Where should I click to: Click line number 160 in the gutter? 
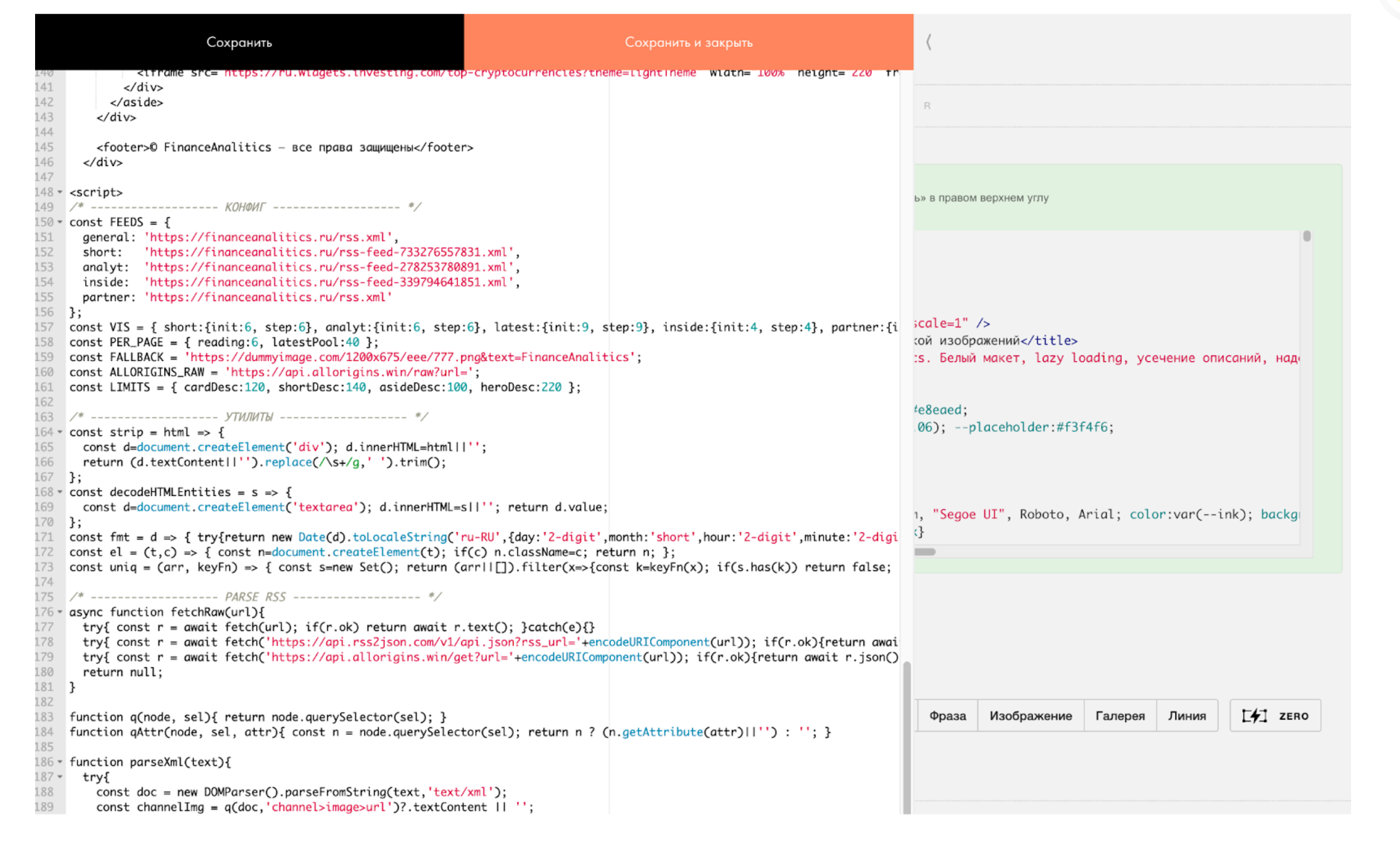pos(44,372)
